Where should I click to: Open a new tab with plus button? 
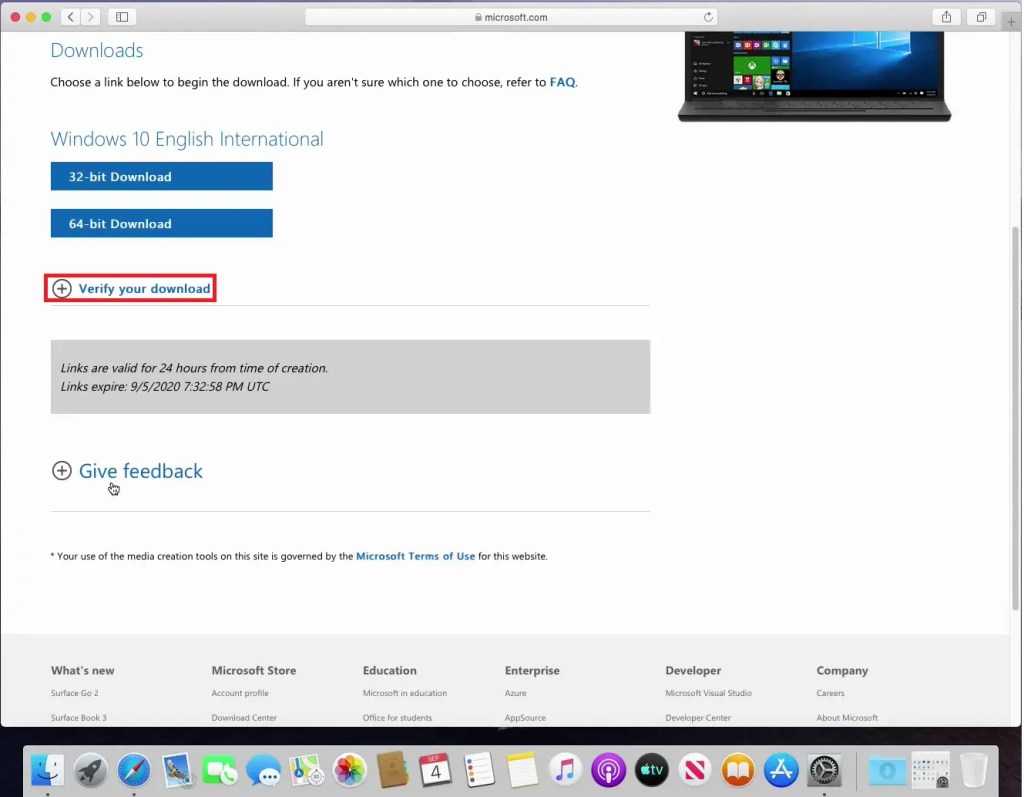click(1011, 22)
